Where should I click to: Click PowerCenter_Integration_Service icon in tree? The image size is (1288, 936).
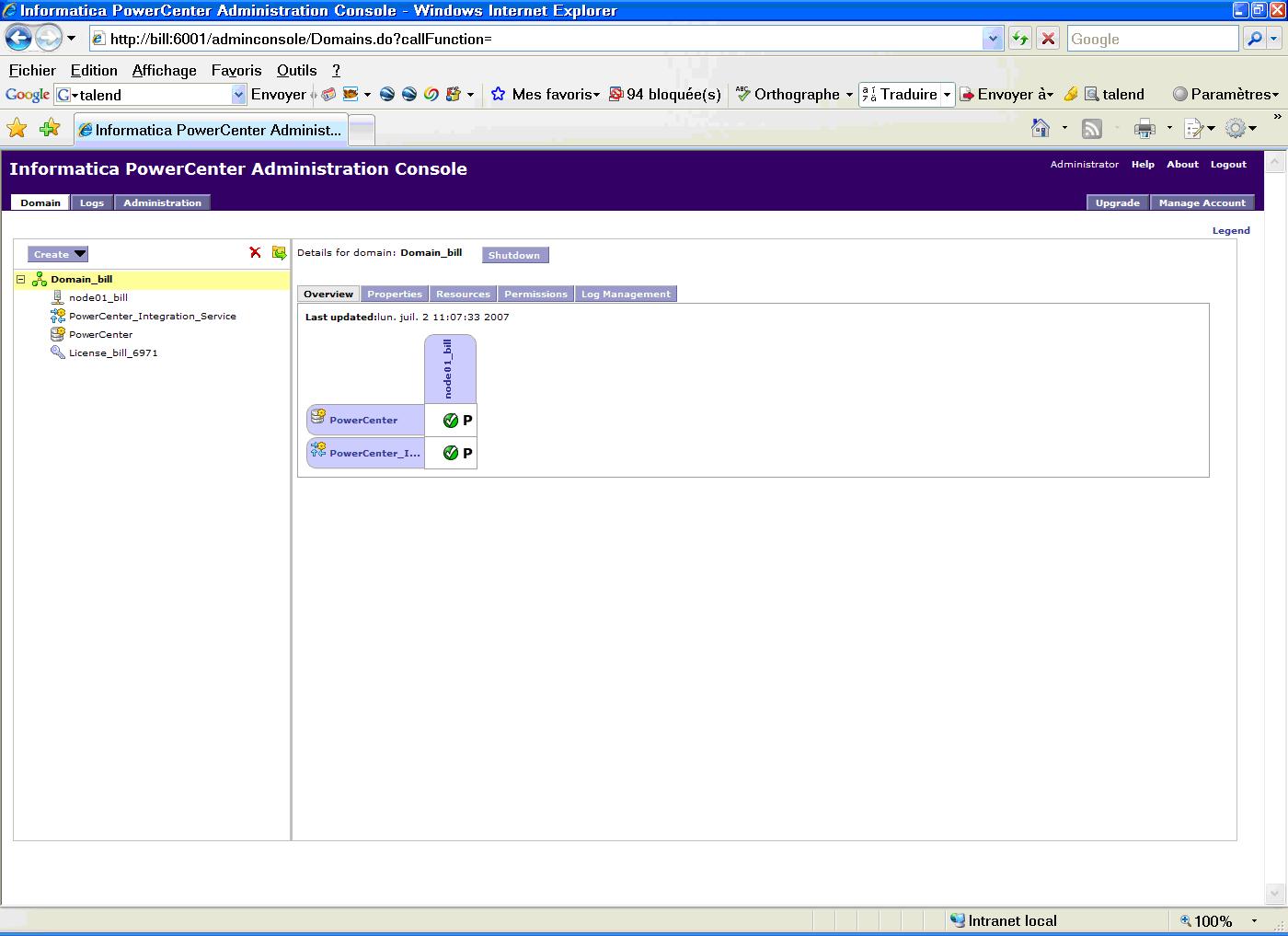[58, 316]
